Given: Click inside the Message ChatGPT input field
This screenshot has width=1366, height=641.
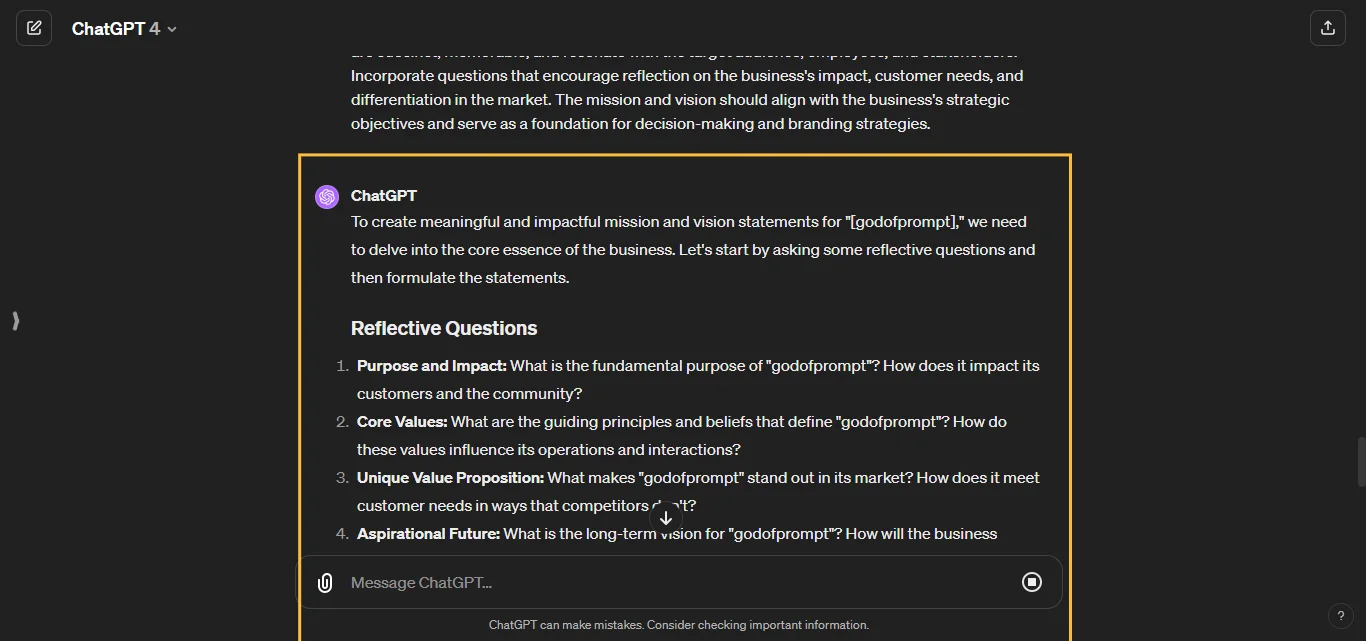Looking at the screenshot, I should point(600,582).
